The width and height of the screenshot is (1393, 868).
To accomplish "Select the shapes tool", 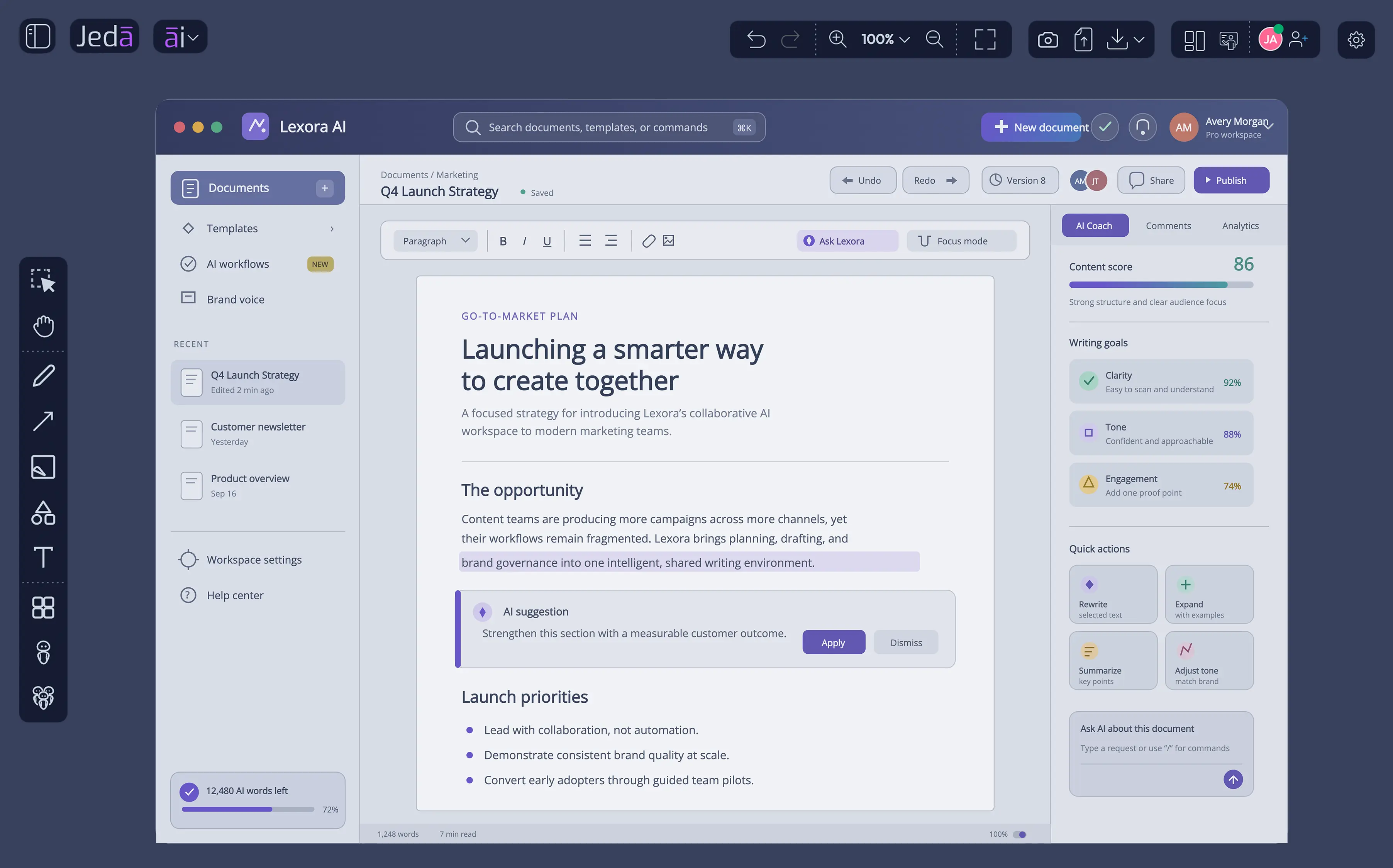I will pyautogui.click(x=43, y=513).
